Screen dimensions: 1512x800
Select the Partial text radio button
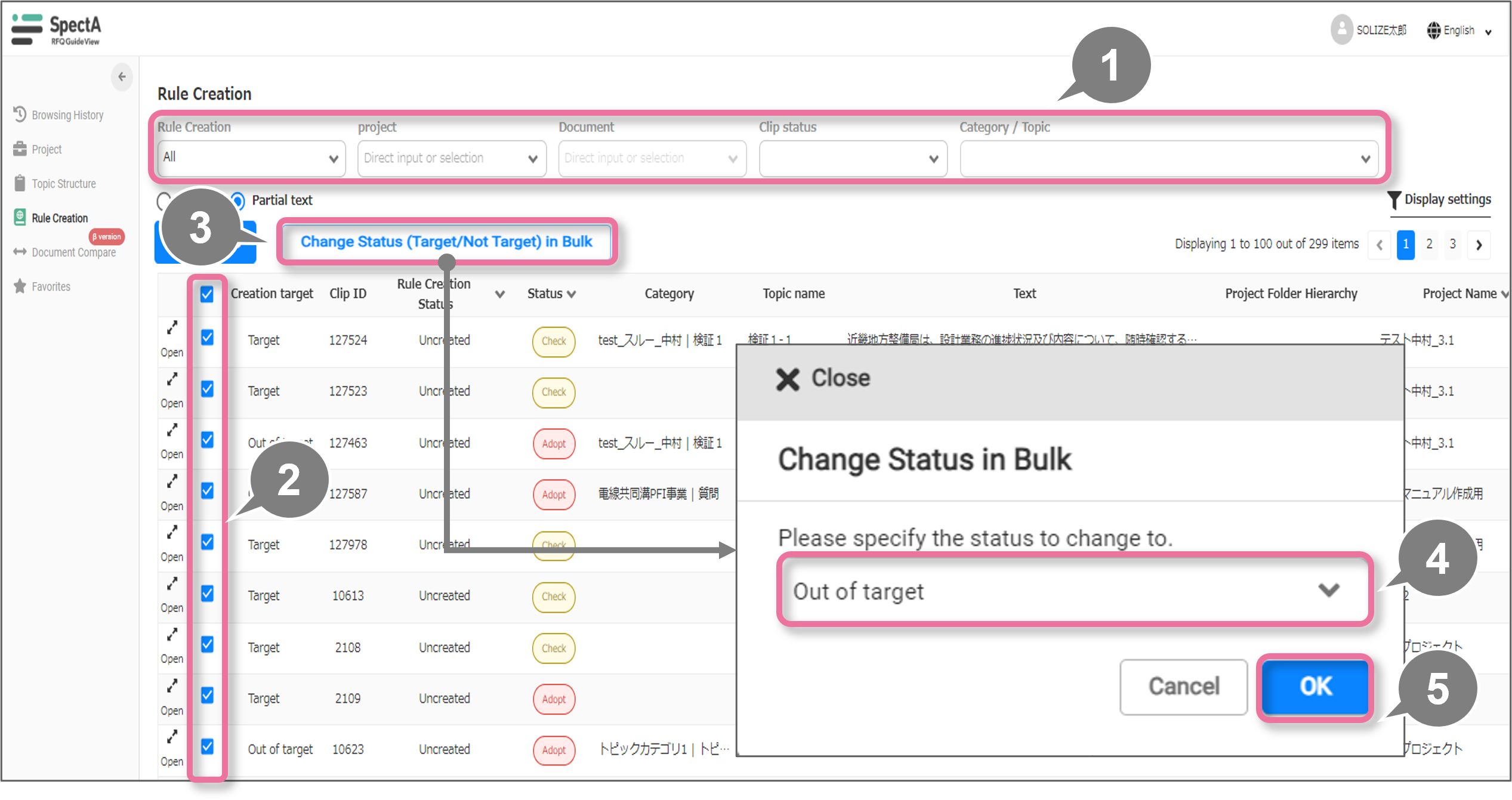tap(237, 200)
